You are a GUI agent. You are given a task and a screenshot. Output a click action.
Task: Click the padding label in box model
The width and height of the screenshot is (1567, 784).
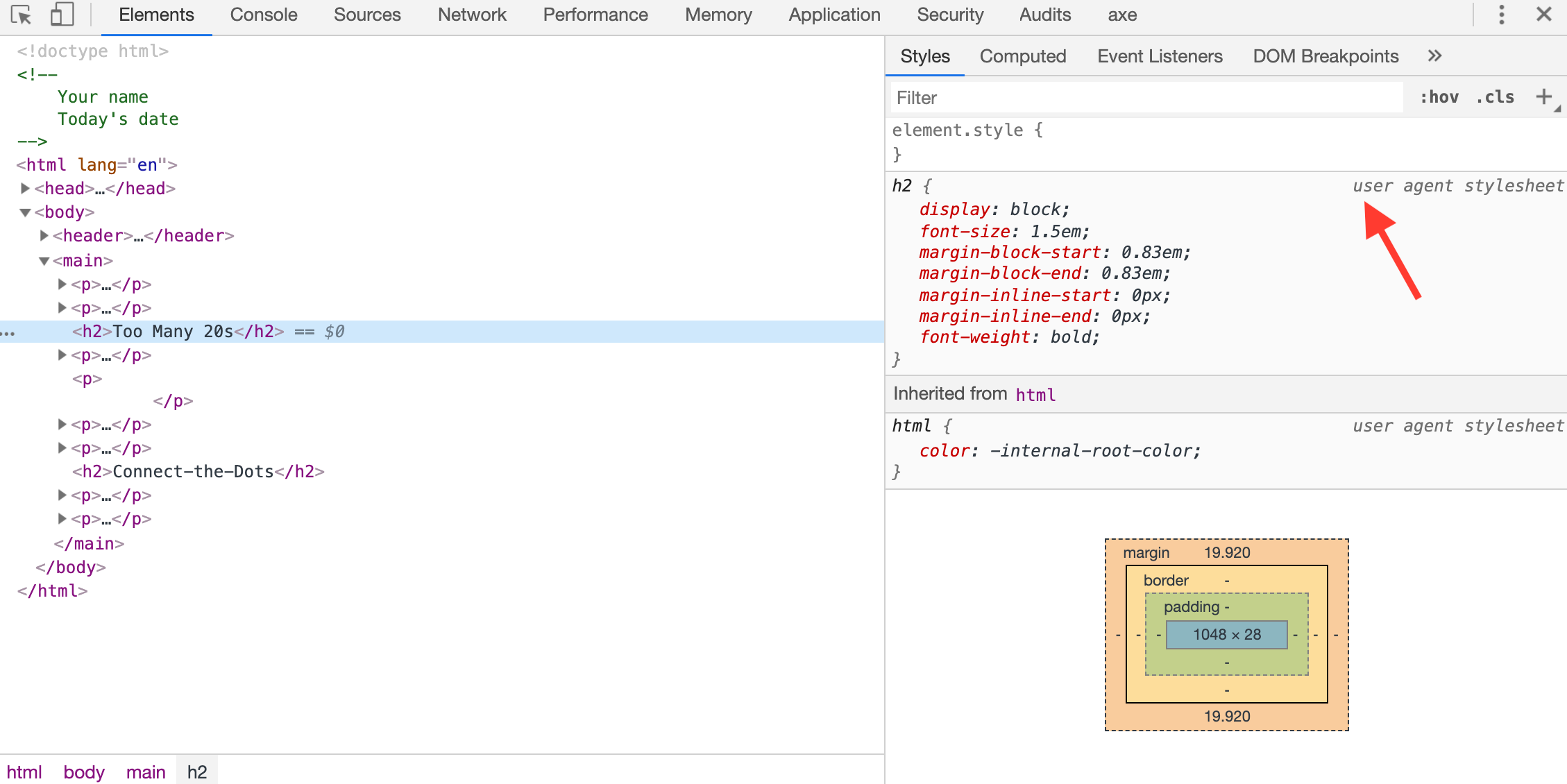point(1192,607)
